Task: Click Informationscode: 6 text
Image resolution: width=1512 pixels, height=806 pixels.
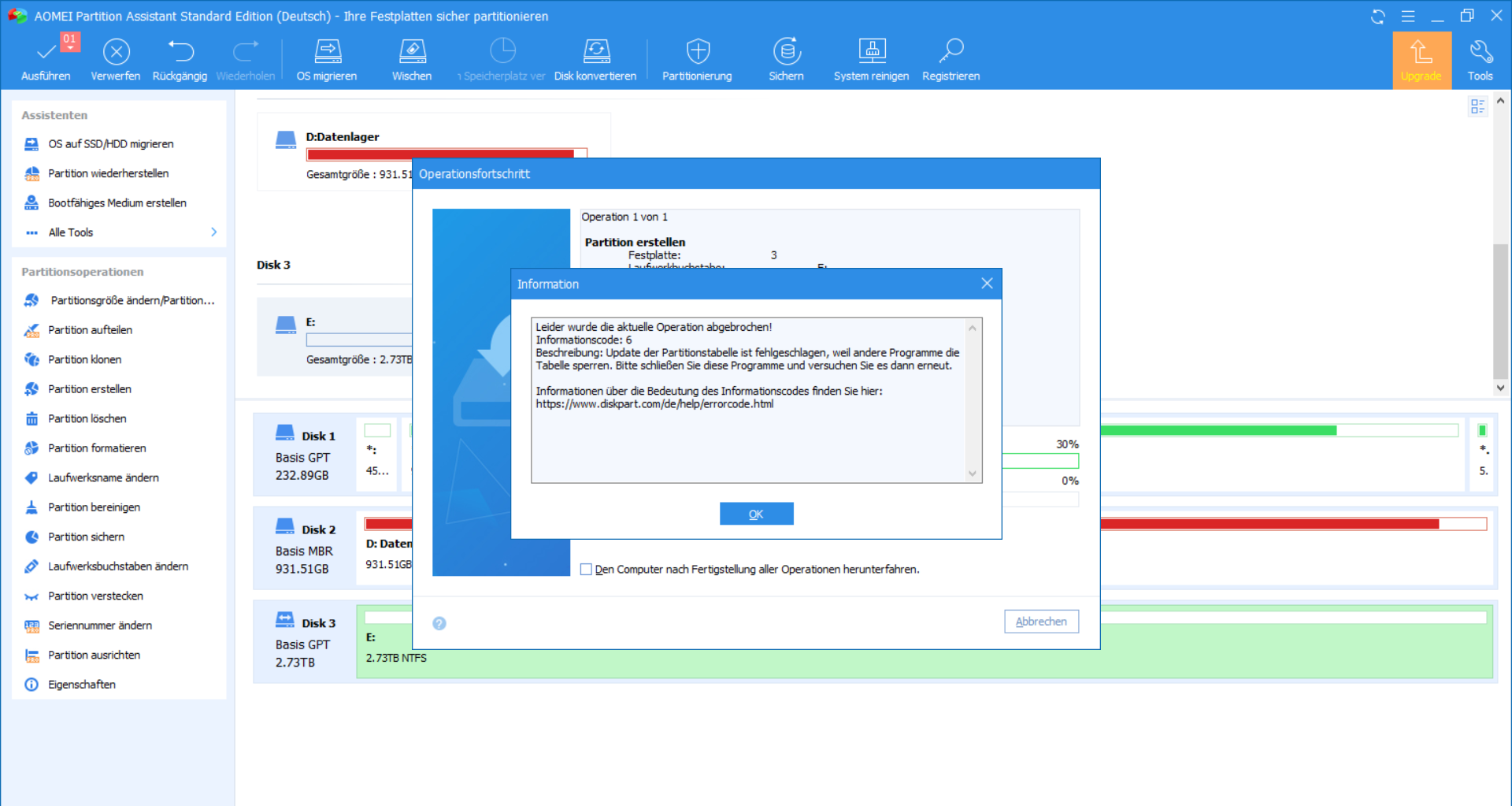Action: (x=584, y=340)
